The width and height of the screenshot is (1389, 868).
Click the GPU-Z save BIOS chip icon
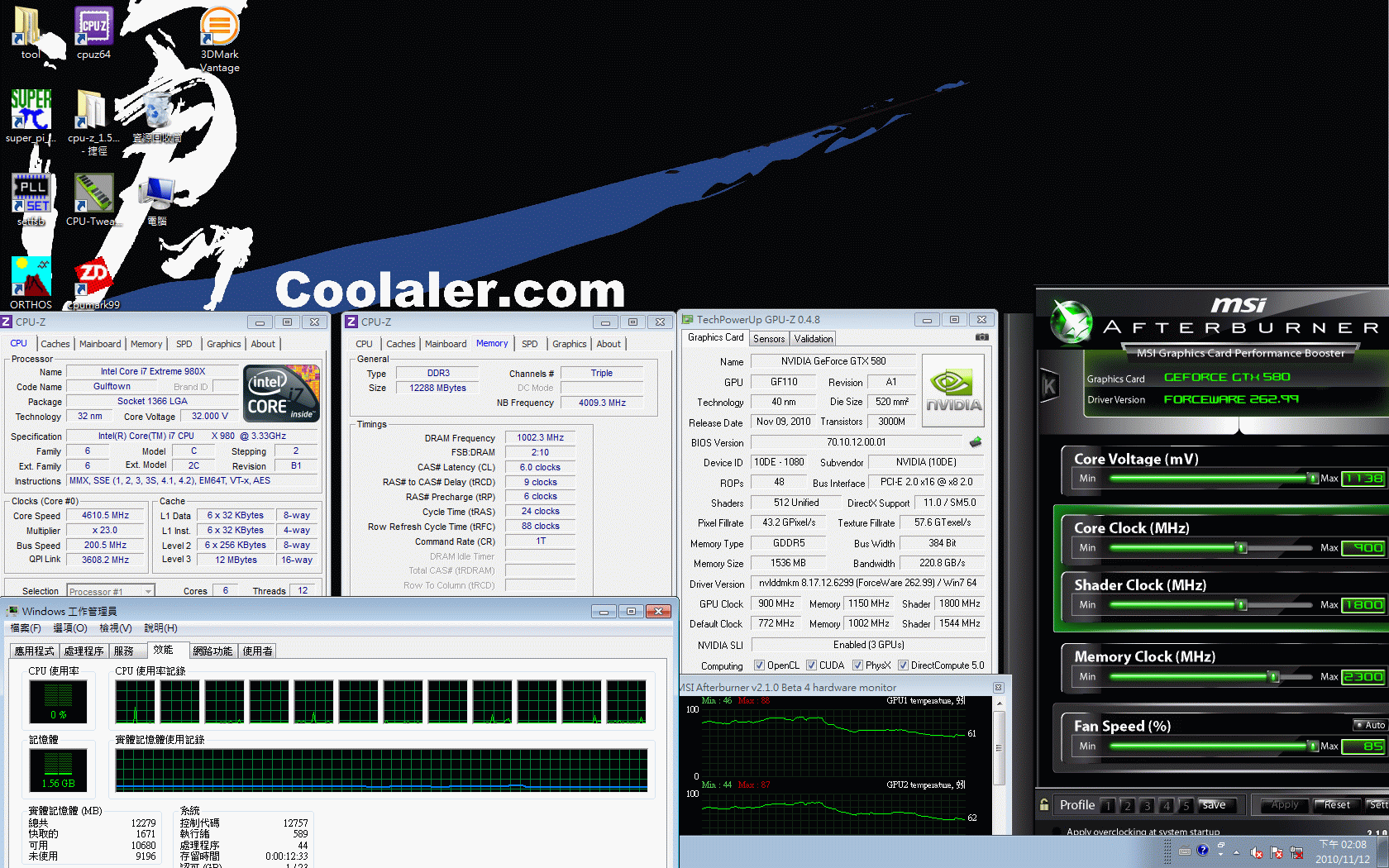976,442
